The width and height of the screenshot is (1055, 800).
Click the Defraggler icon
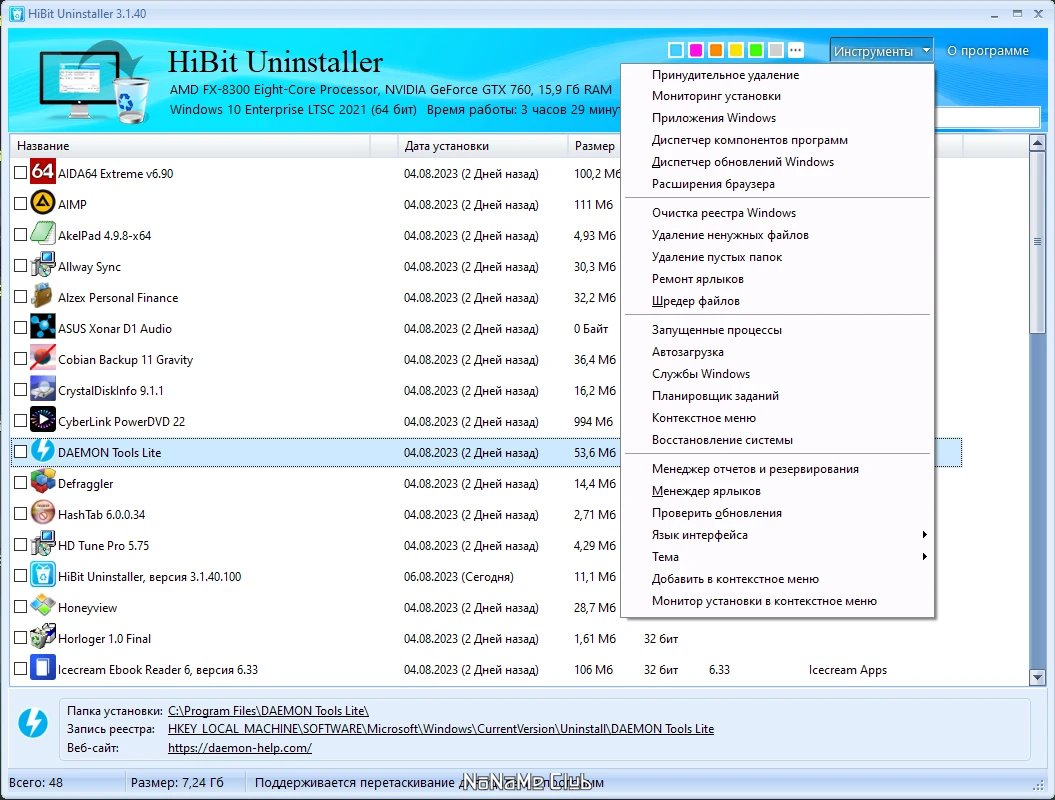(x=42, y=481)
